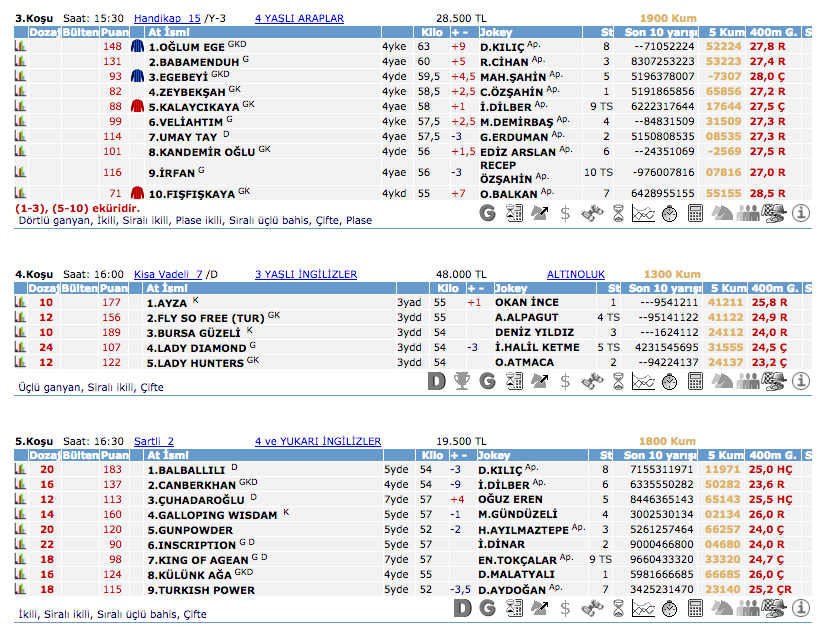The image size is (836, 632).
Task: Click the horse head icon in race 4 toolbar
Action: [722, 381]
